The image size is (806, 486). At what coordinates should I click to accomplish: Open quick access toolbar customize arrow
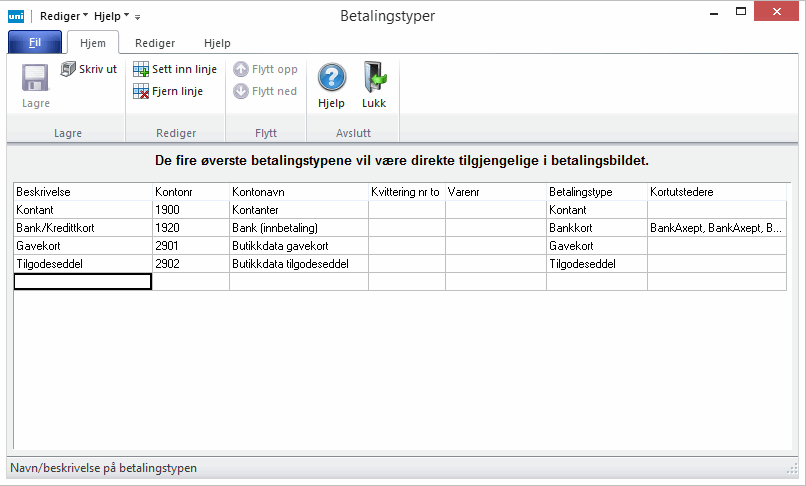138,17
